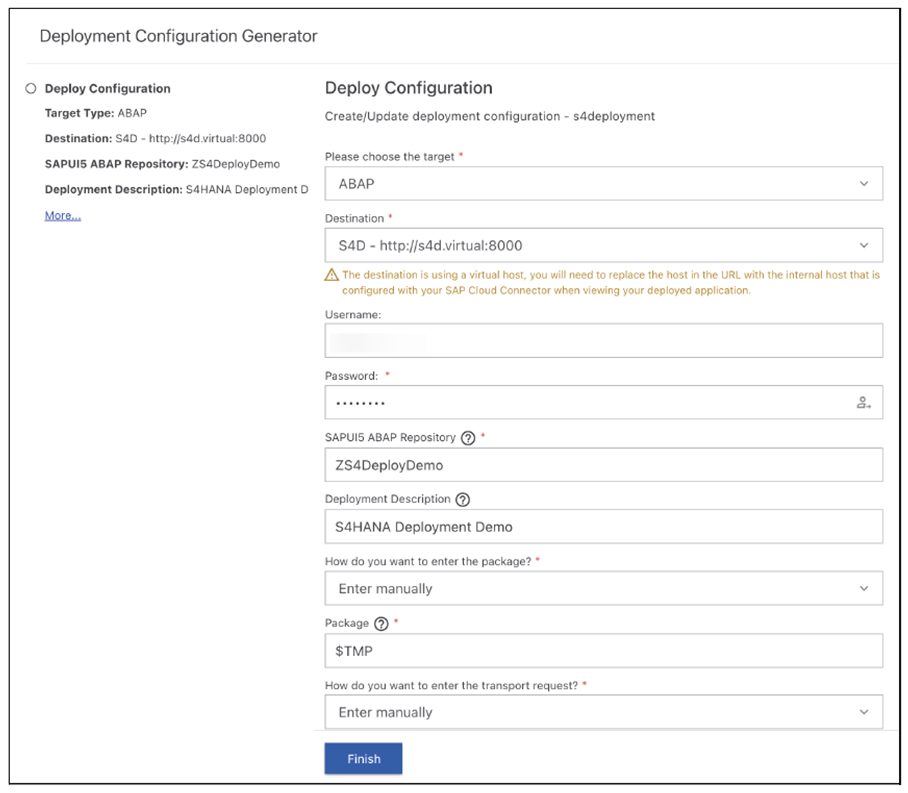
Task: Click the SAPUI5 ABAP Repository help icon
Action: click(x=468, y=438)
